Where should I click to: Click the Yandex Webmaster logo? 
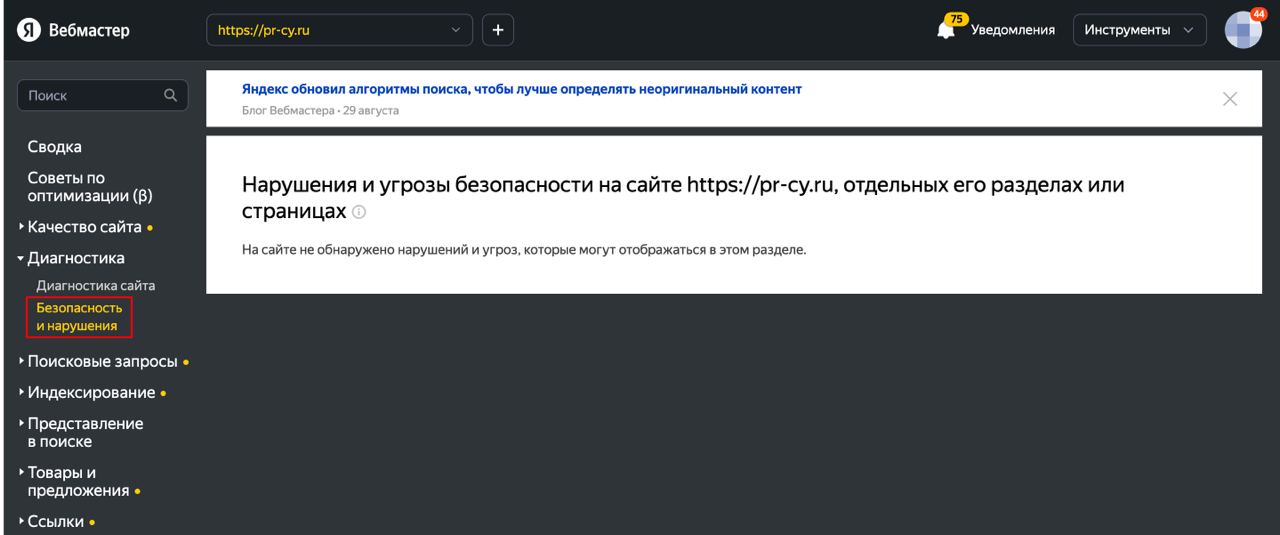tap(73, 30)
